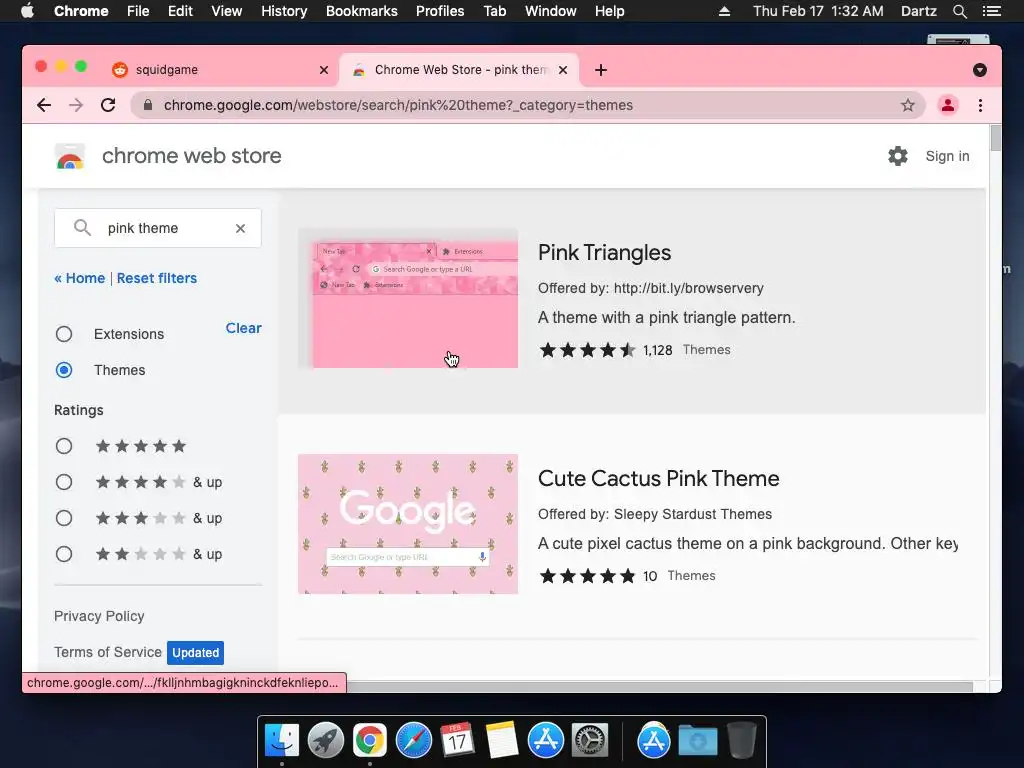Open Finder from the dock
Screen dimensions: 1024x768
(282, 741)
